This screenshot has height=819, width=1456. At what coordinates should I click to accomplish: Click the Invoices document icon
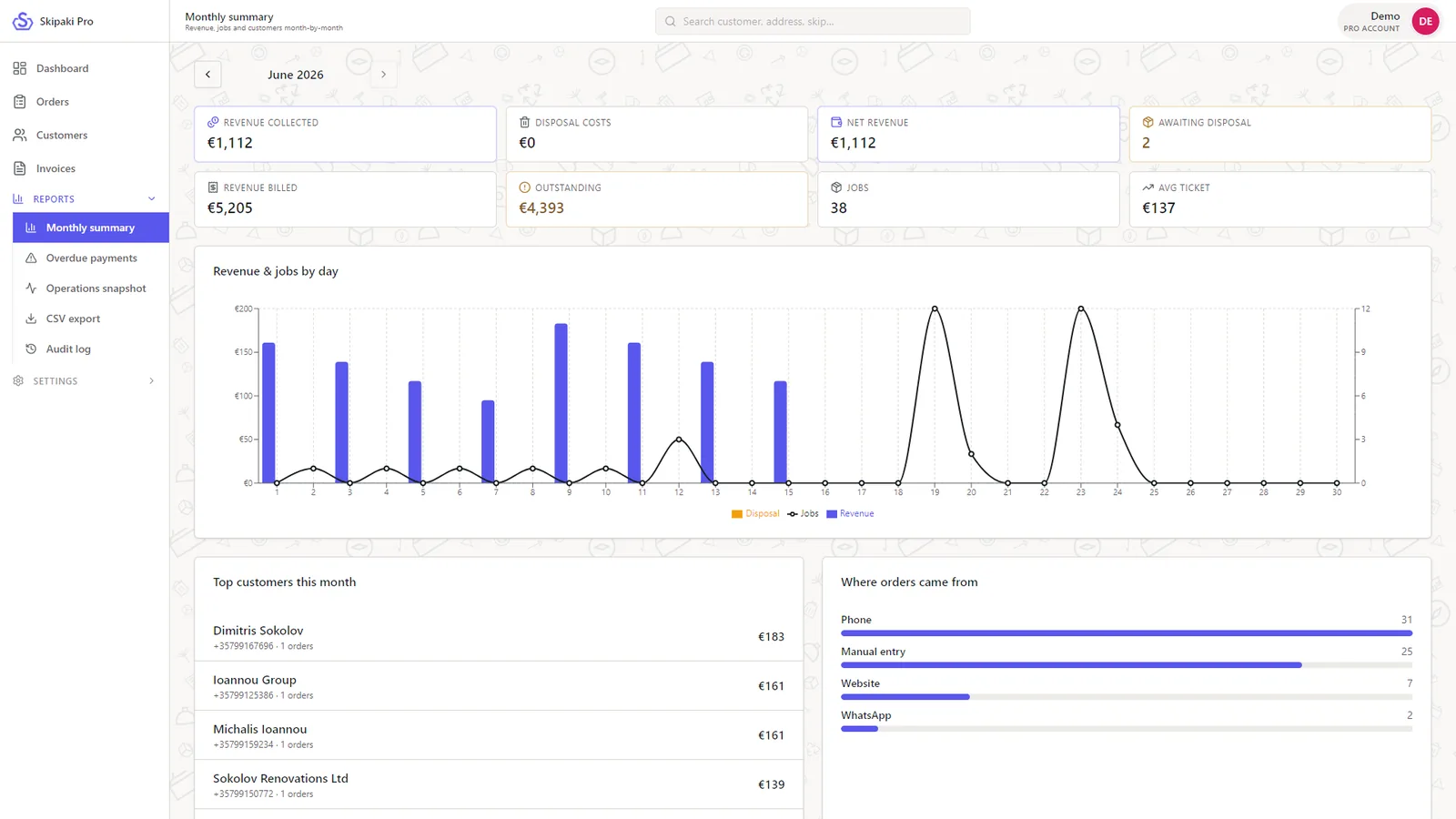pos(20,168)
